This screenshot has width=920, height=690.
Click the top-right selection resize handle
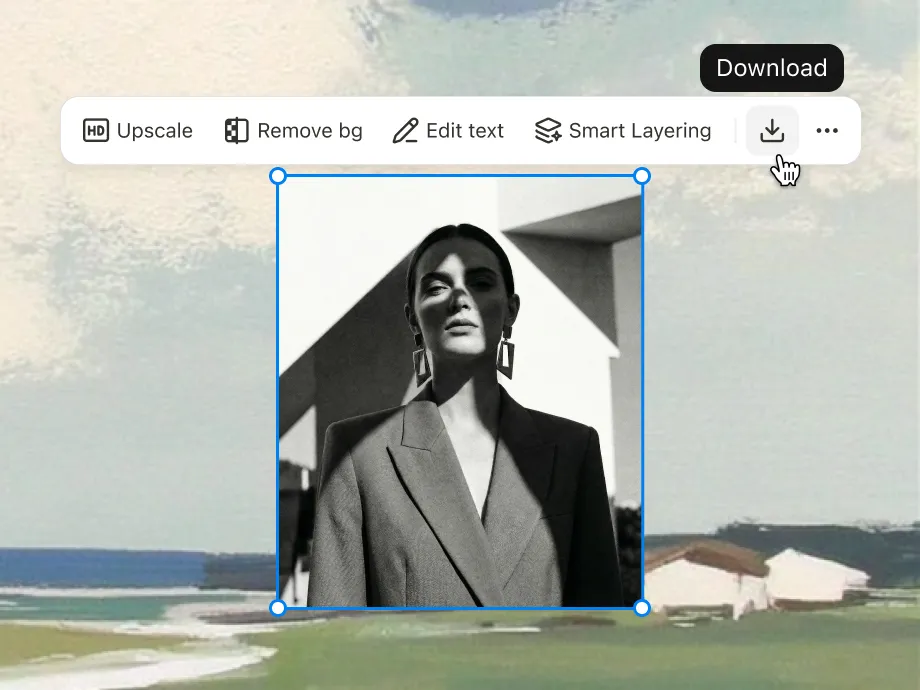tap(642, 176)
